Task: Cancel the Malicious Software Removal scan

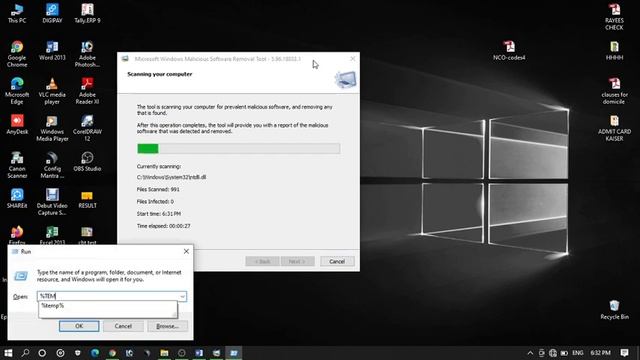Action: [x=337, y=261]
